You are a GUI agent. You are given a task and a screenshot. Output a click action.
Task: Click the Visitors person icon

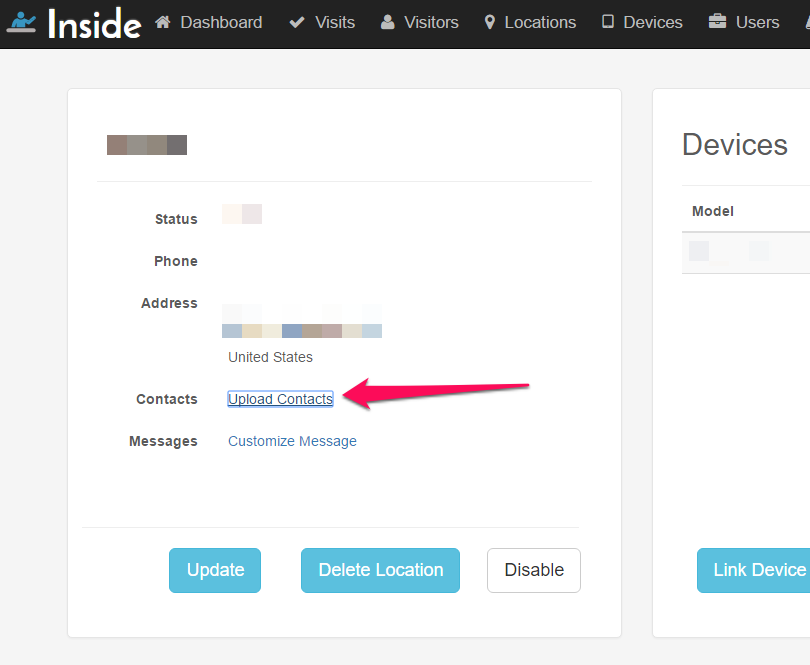387,22
